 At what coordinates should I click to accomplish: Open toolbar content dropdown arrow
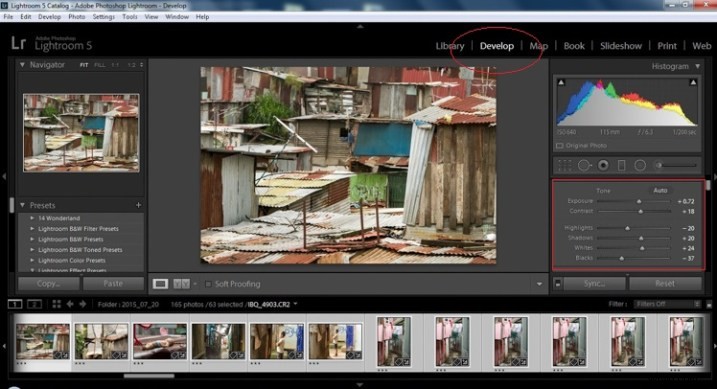tap(539, 284)
